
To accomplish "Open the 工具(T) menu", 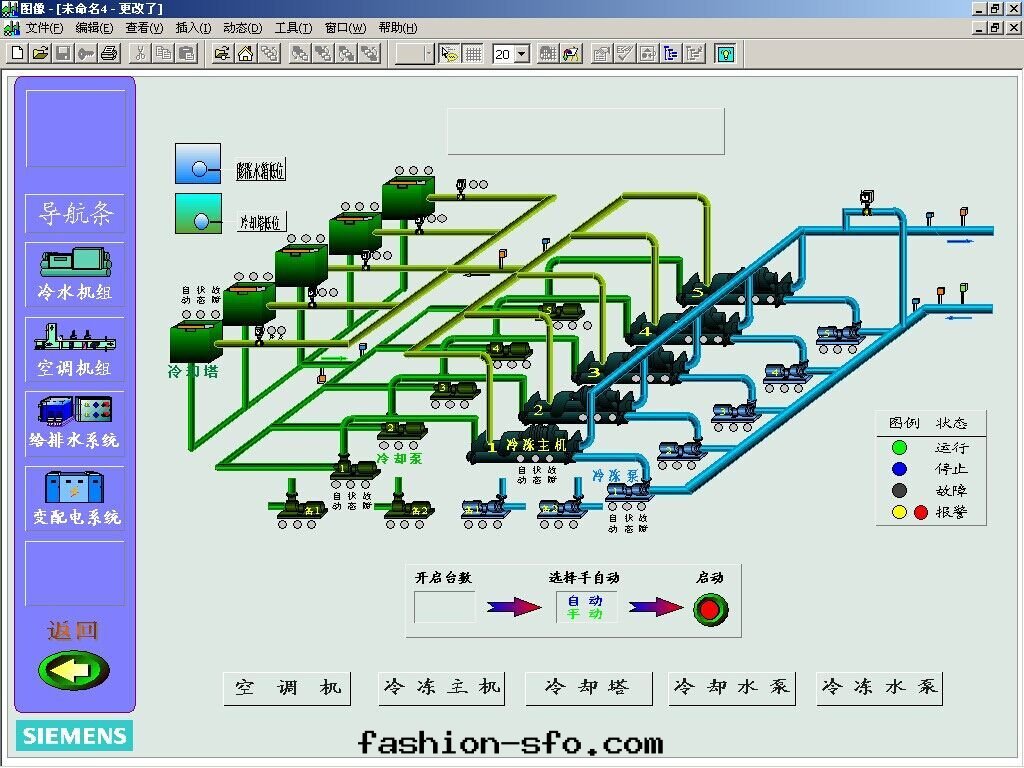I will (293, 28).
